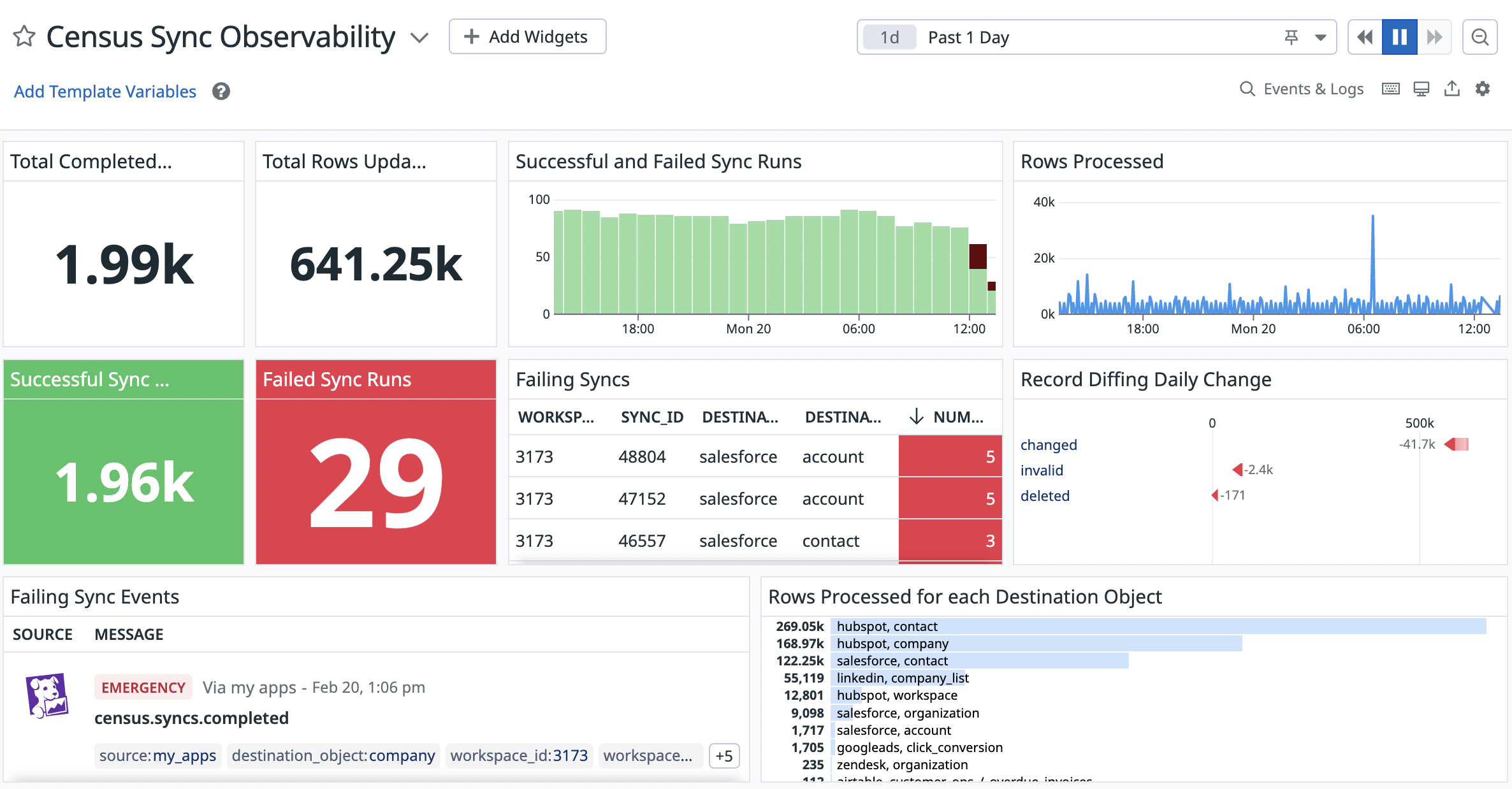The image size is (1512, 789).
Task: Select the destination_object:company tag
Action: 333,756
